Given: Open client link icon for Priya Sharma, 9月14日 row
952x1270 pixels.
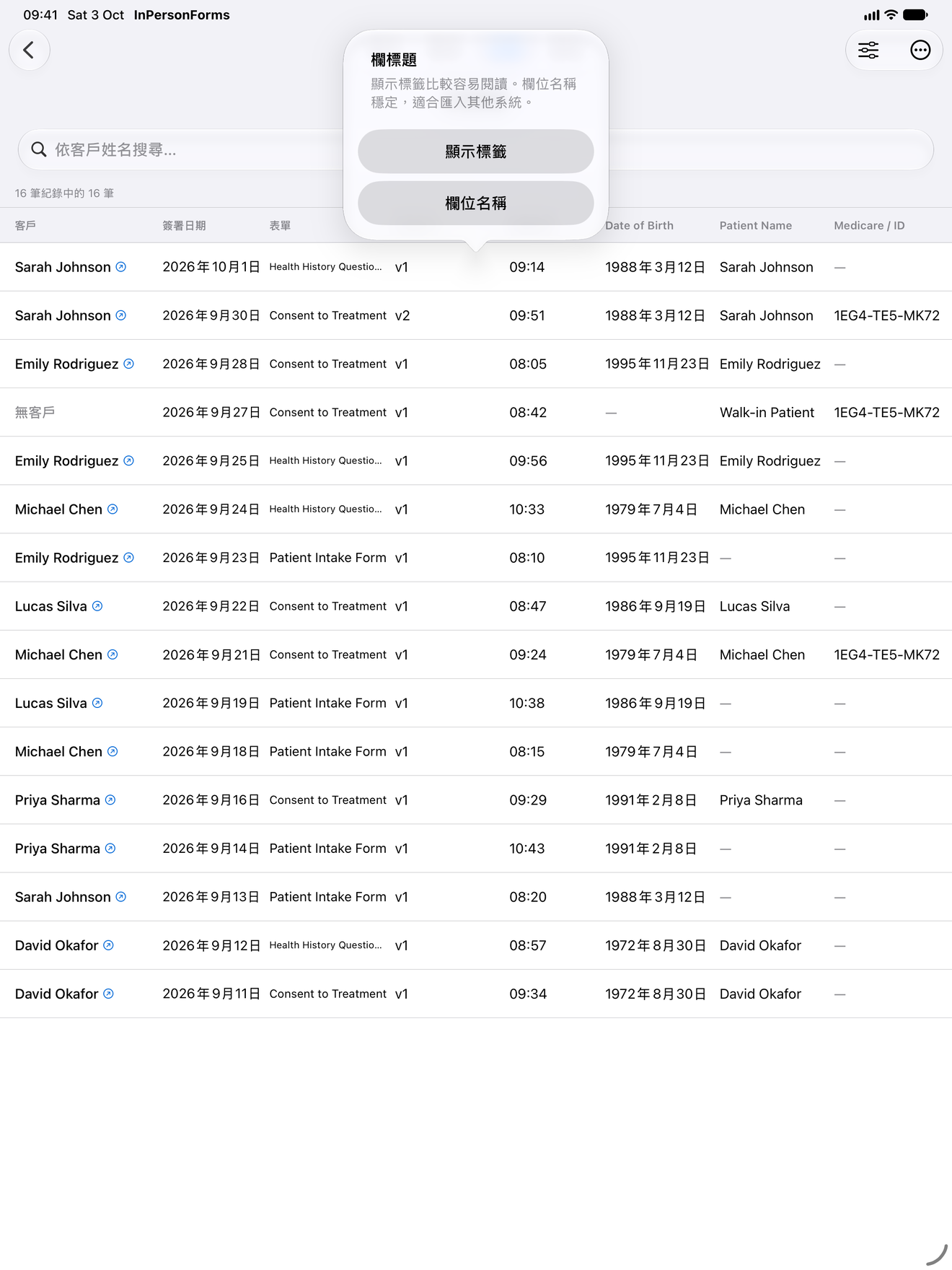Looking at the screenshot, I should point(110,848).
